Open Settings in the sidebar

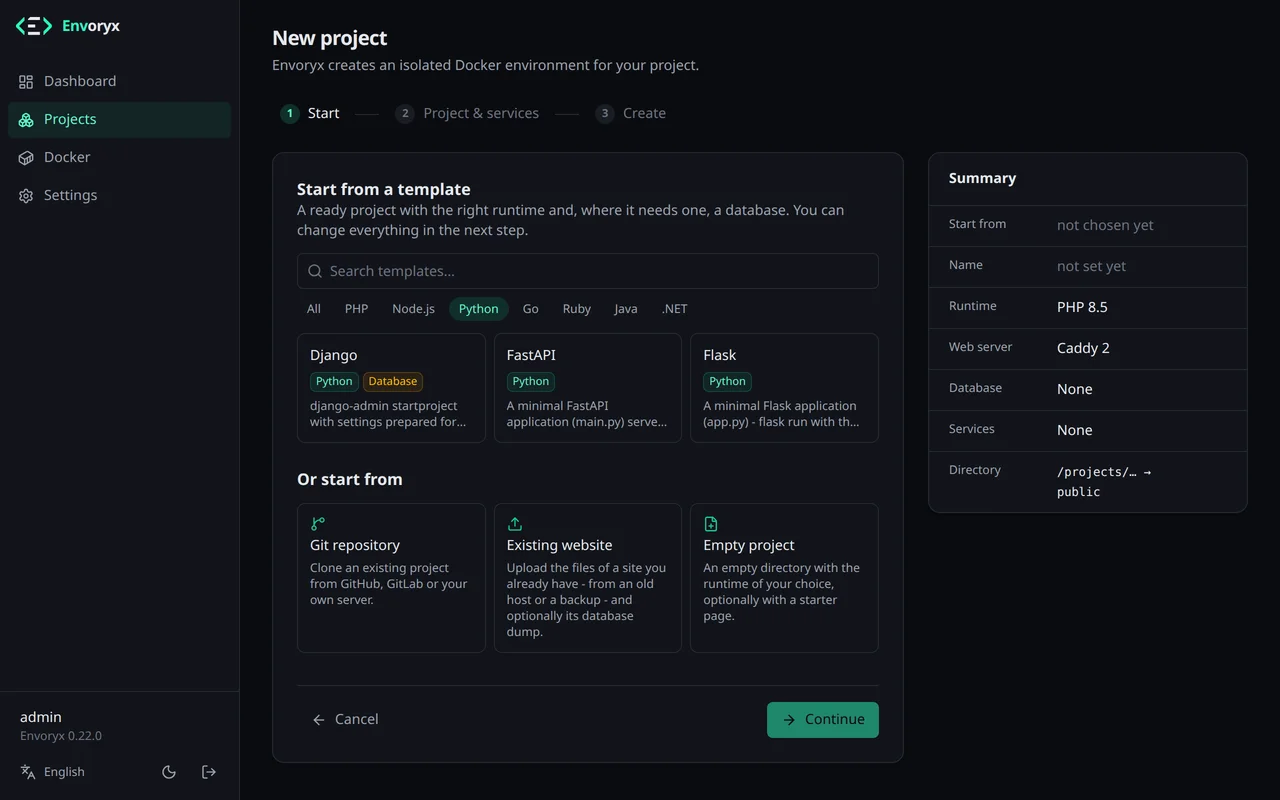click(x=119, y=195)
